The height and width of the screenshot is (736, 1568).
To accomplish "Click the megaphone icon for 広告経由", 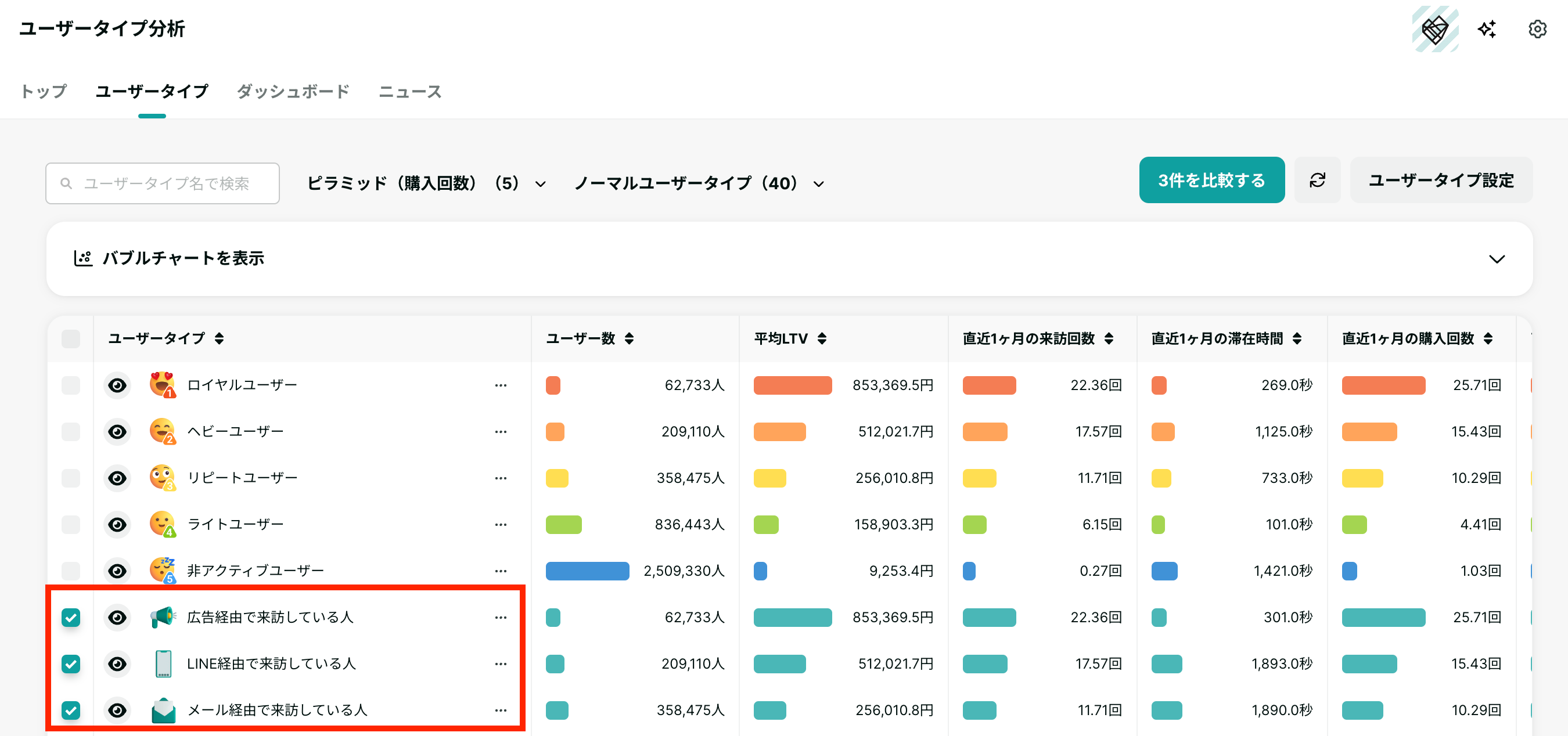I will (x=163, y=617).
